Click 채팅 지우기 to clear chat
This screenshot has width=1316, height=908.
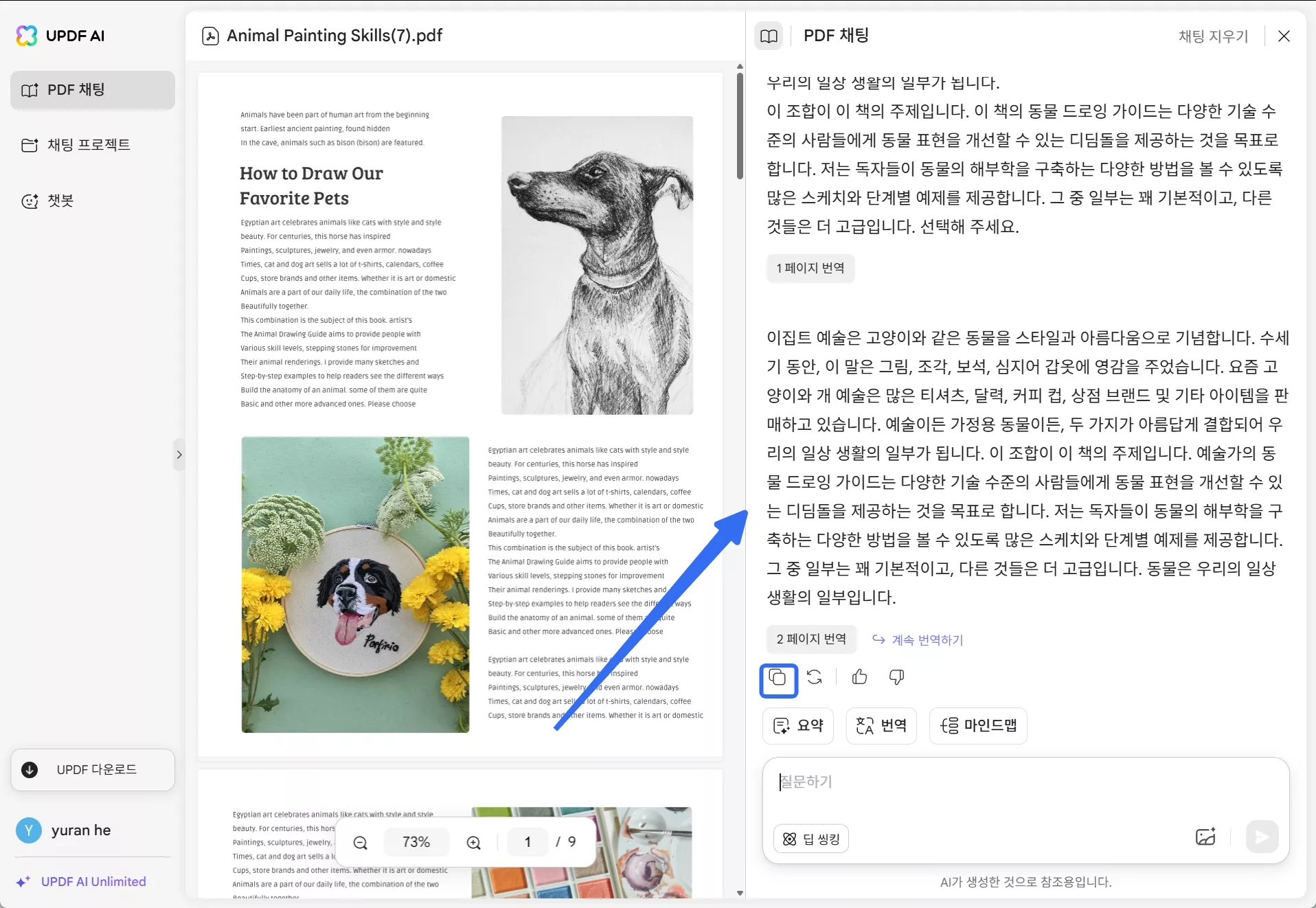[x=1213, y=36]
